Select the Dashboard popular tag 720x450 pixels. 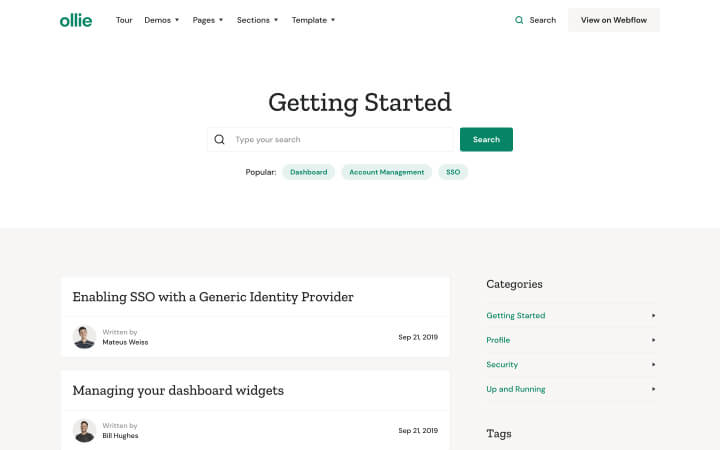point(309,172)
